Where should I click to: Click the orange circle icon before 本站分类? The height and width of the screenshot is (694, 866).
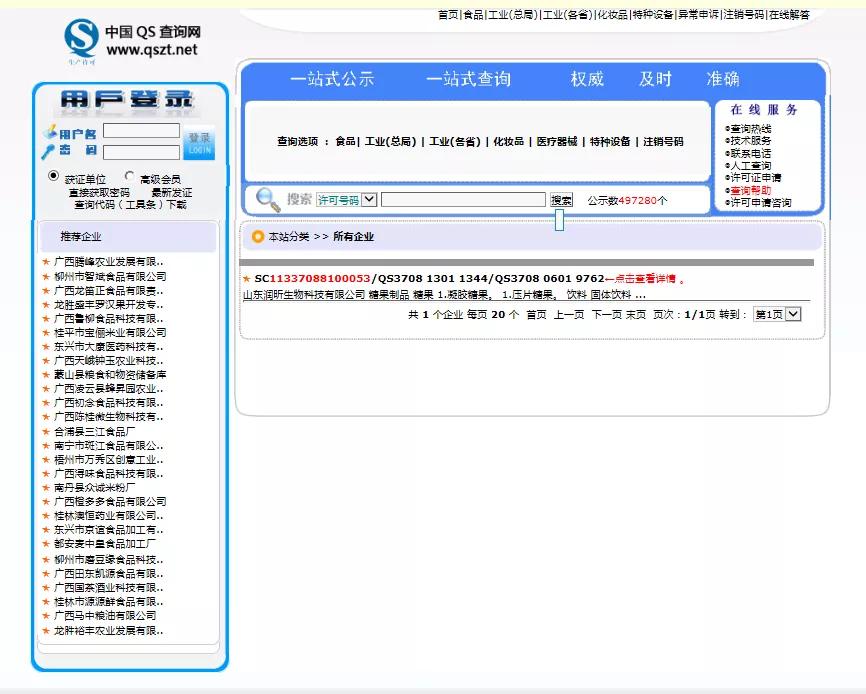click(x=256, y=237)
